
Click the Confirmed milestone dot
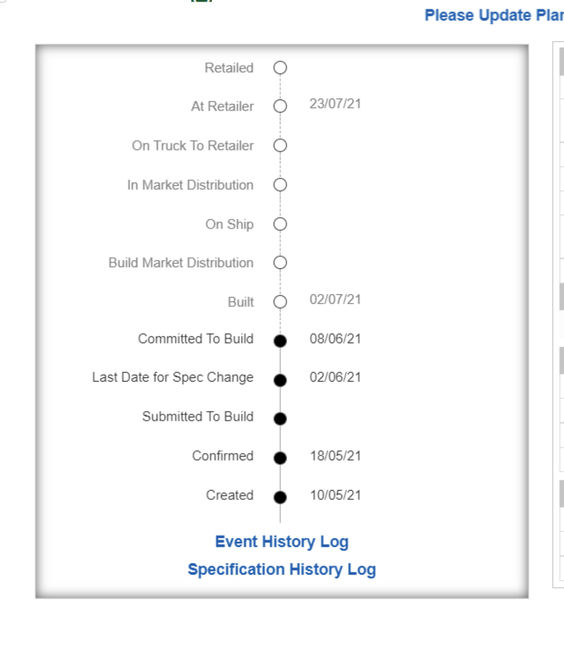pos(280,458)
